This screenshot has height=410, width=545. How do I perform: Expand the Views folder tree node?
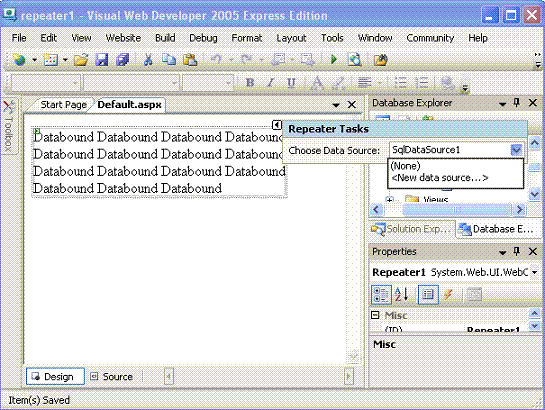(x=389, y=199)
